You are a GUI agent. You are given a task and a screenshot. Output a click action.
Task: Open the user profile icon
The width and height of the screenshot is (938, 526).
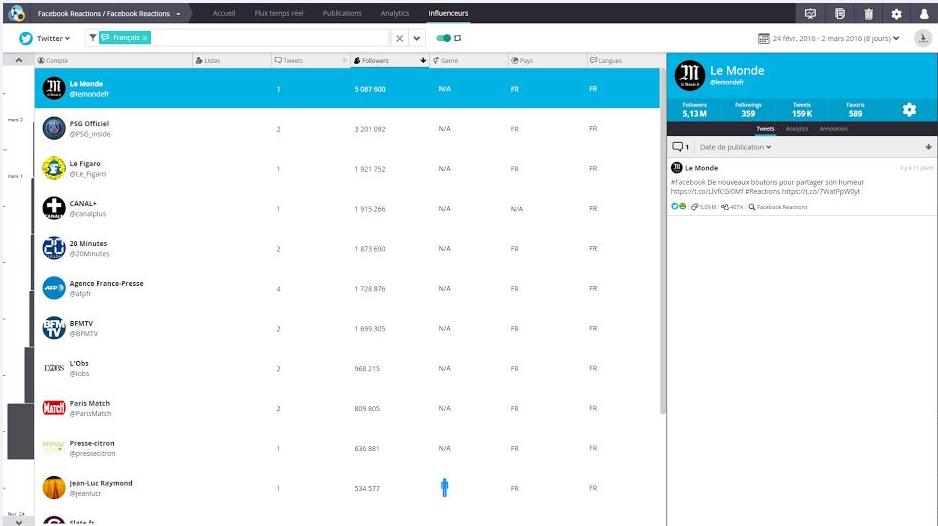pos(924,14)
